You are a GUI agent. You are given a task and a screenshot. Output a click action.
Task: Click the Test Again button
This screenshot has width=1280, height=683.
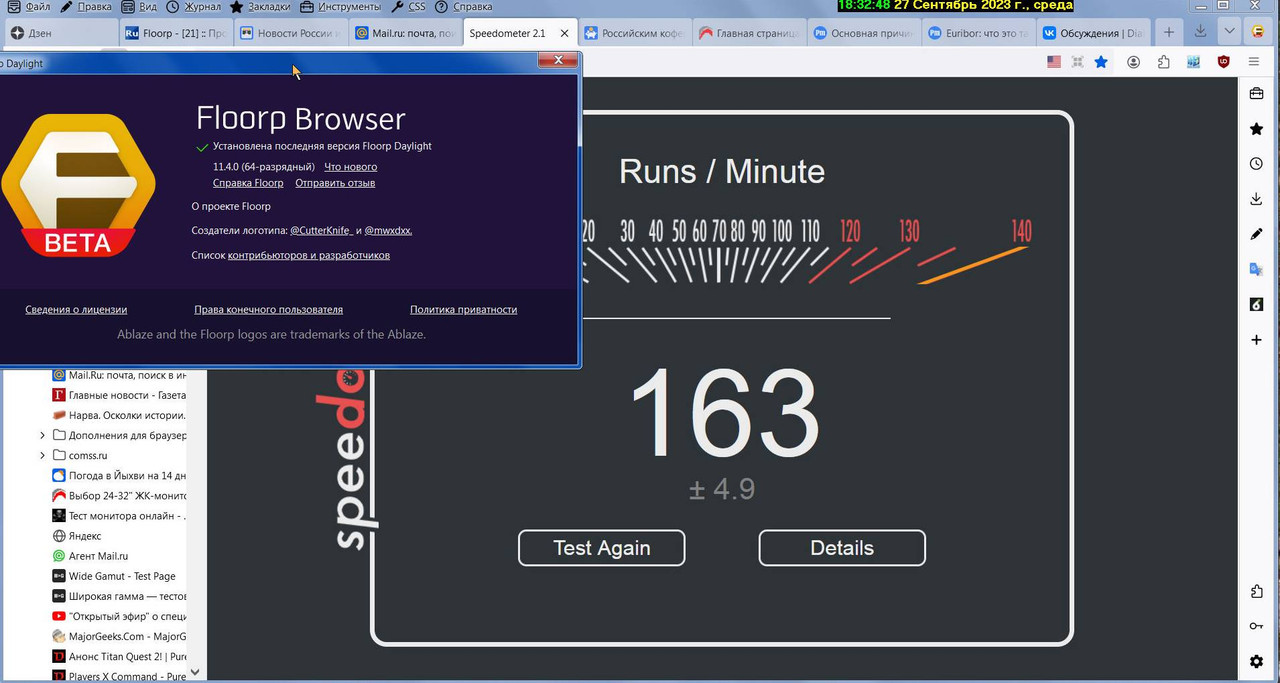pyautogui.click(x=601, y=548)
